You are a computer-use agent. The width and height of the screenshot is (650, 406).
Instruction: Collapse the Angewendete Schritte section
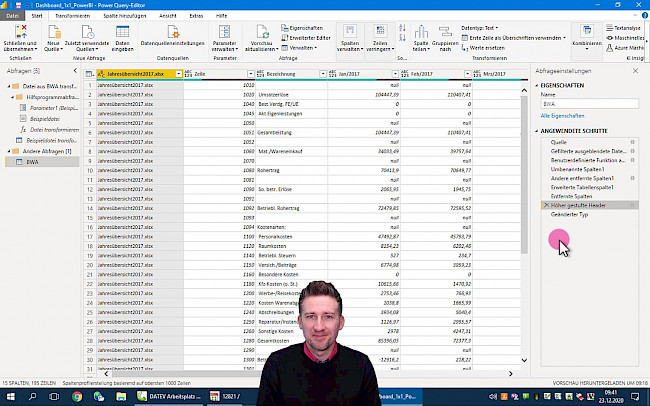click(x=536, y=130)
